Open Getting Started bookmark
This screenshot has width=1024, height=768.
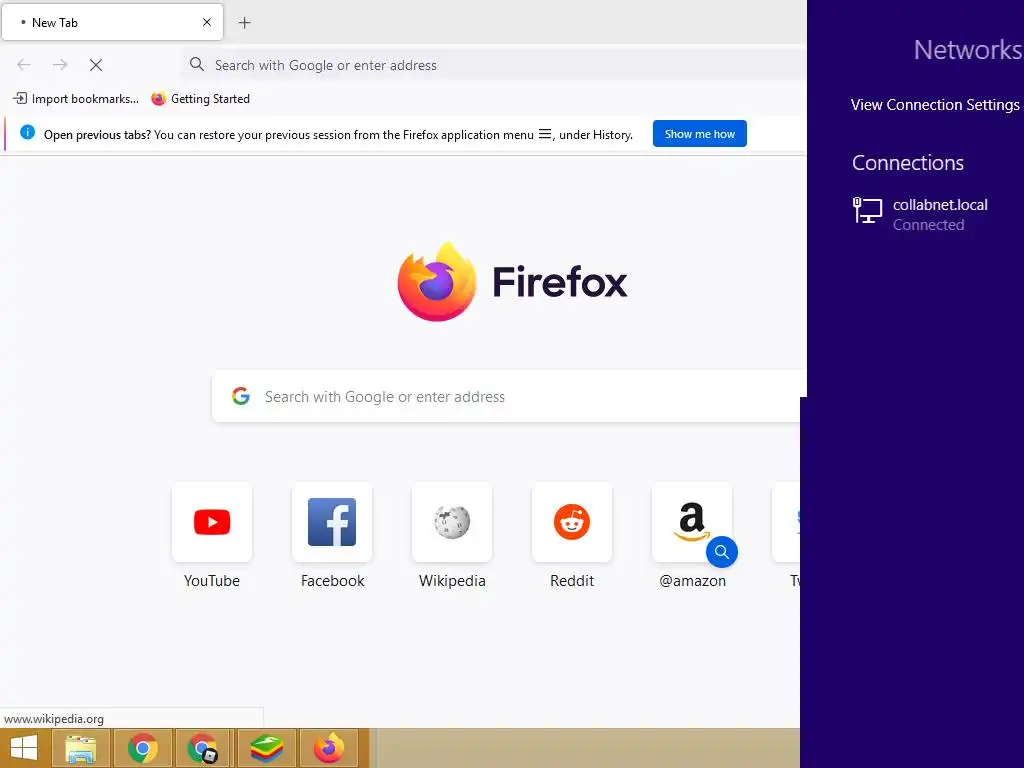(200, 99)
